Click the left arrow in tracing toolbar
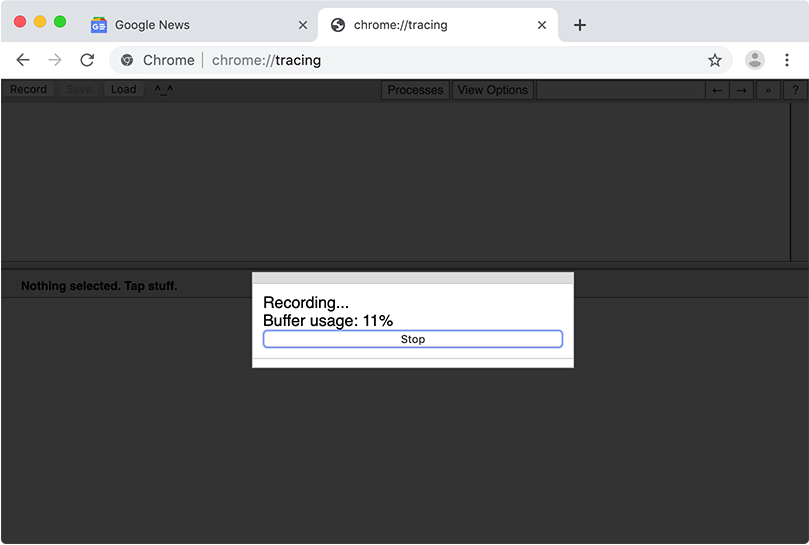The width and height of the screenshot is (809, 545). [717, 90]
